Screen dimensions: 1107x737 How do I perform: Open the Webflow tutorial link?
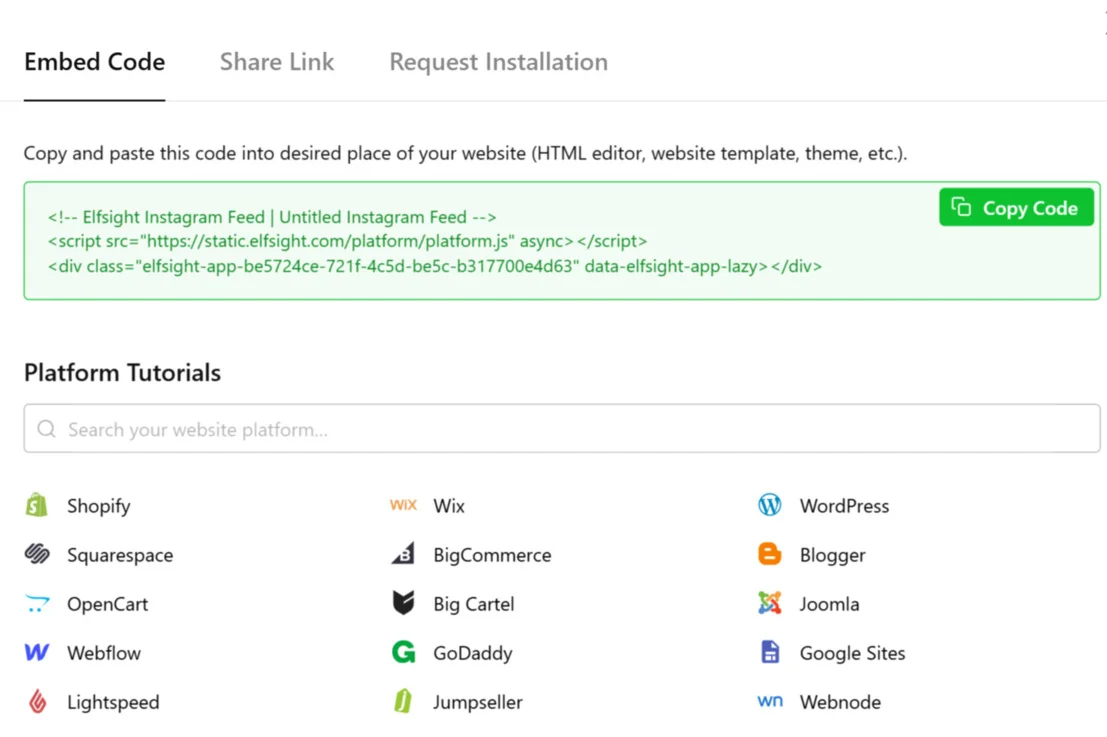point(104,653)
